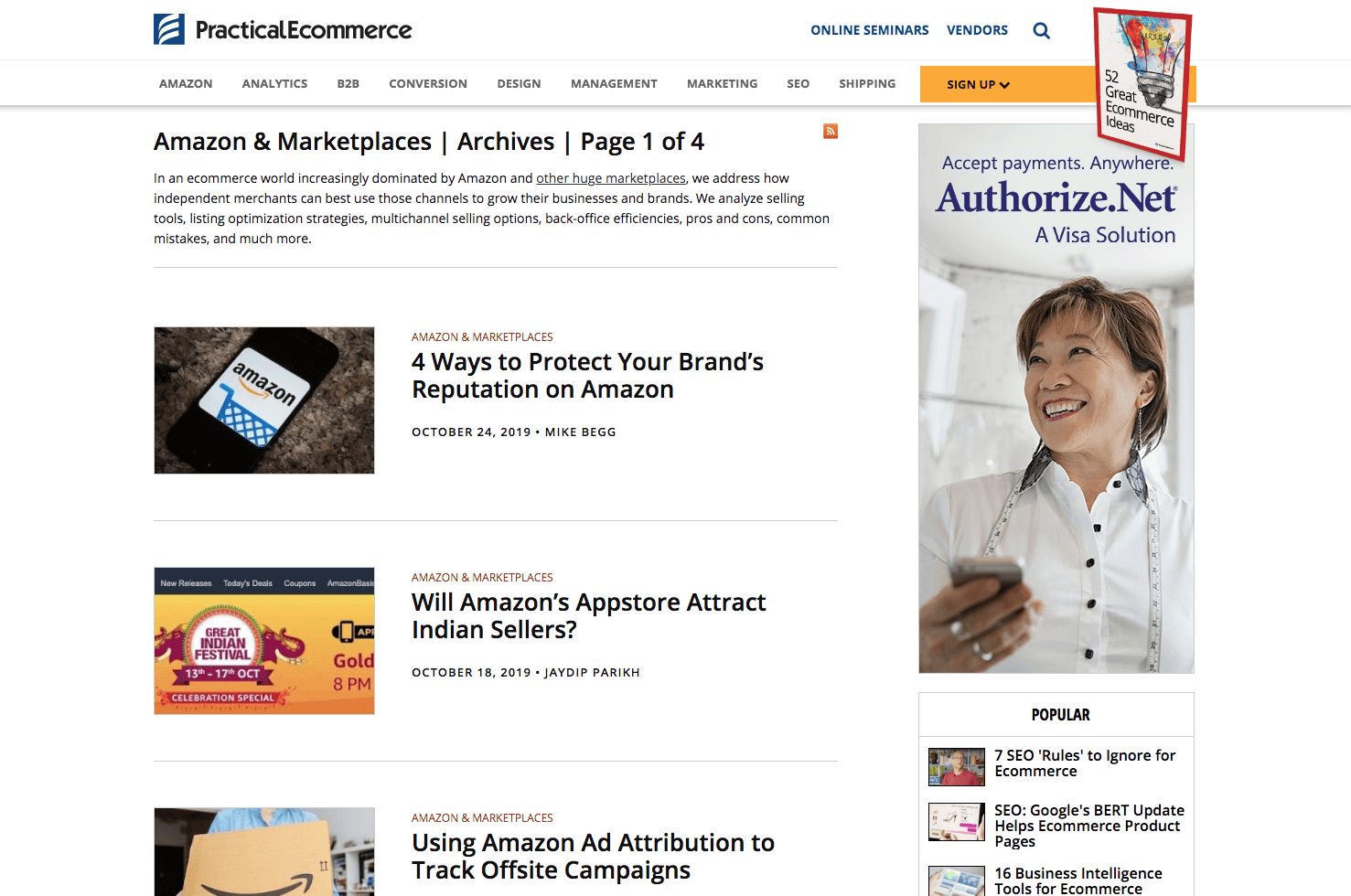
Task: Click 'OCTOBER 24, 2019 • MIKE BEGG' byline
Action: click(514, 432)
